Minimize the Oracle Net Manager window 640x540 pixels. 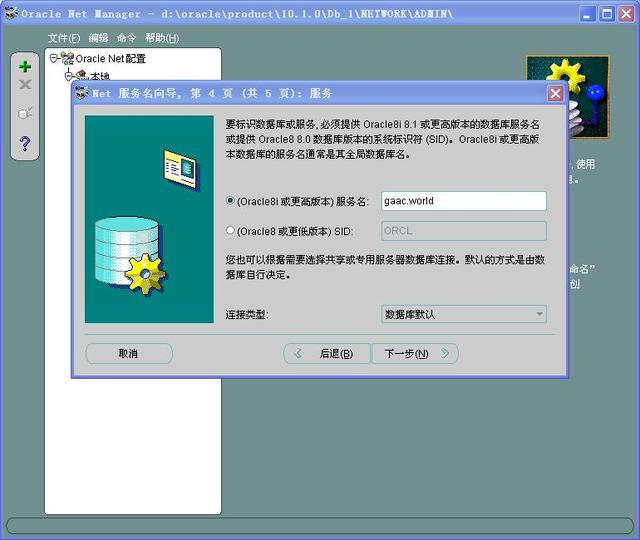[587, 14]
